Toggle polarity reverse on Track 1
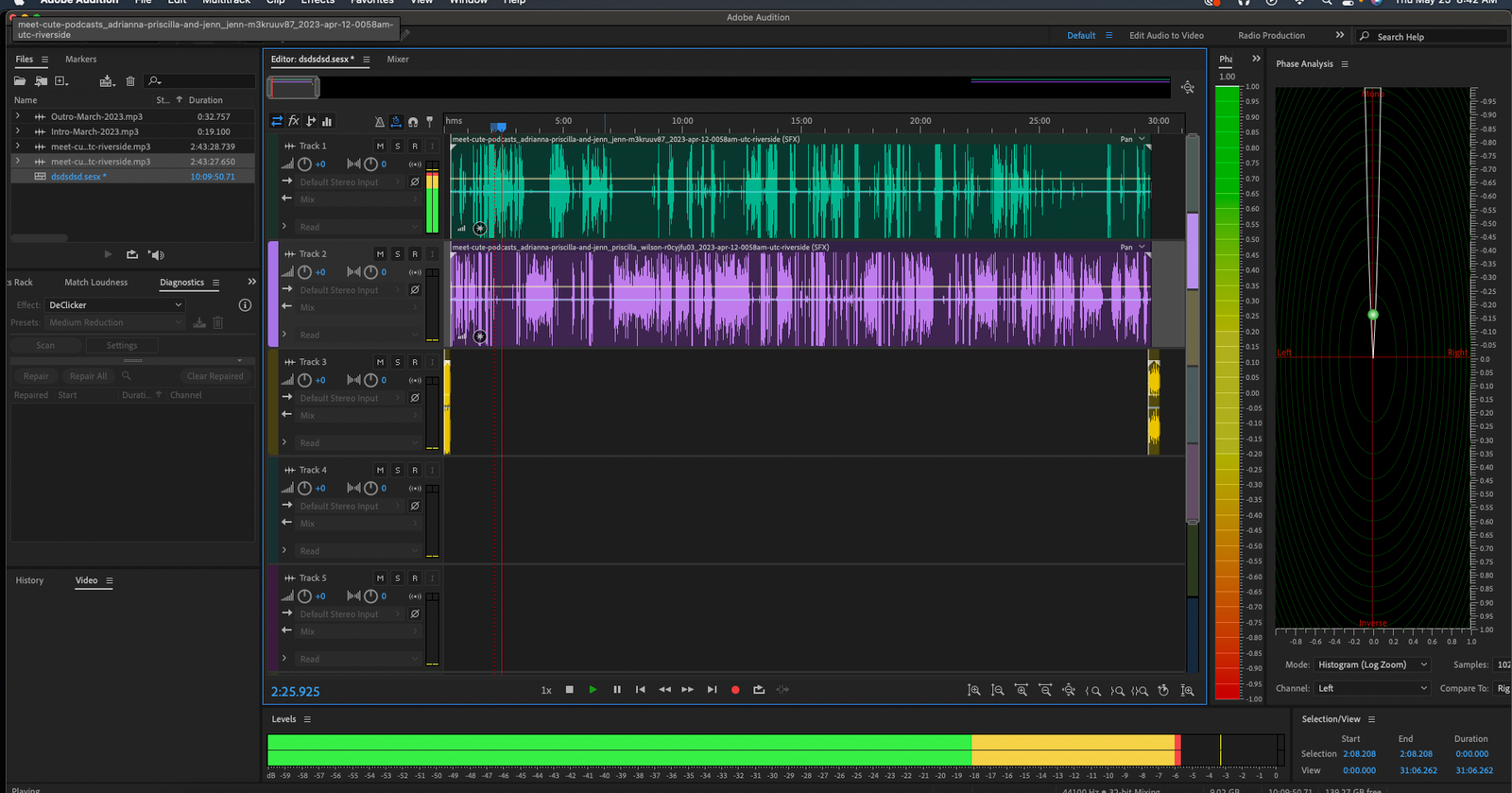1512x793 pixels. click(415, 182)
